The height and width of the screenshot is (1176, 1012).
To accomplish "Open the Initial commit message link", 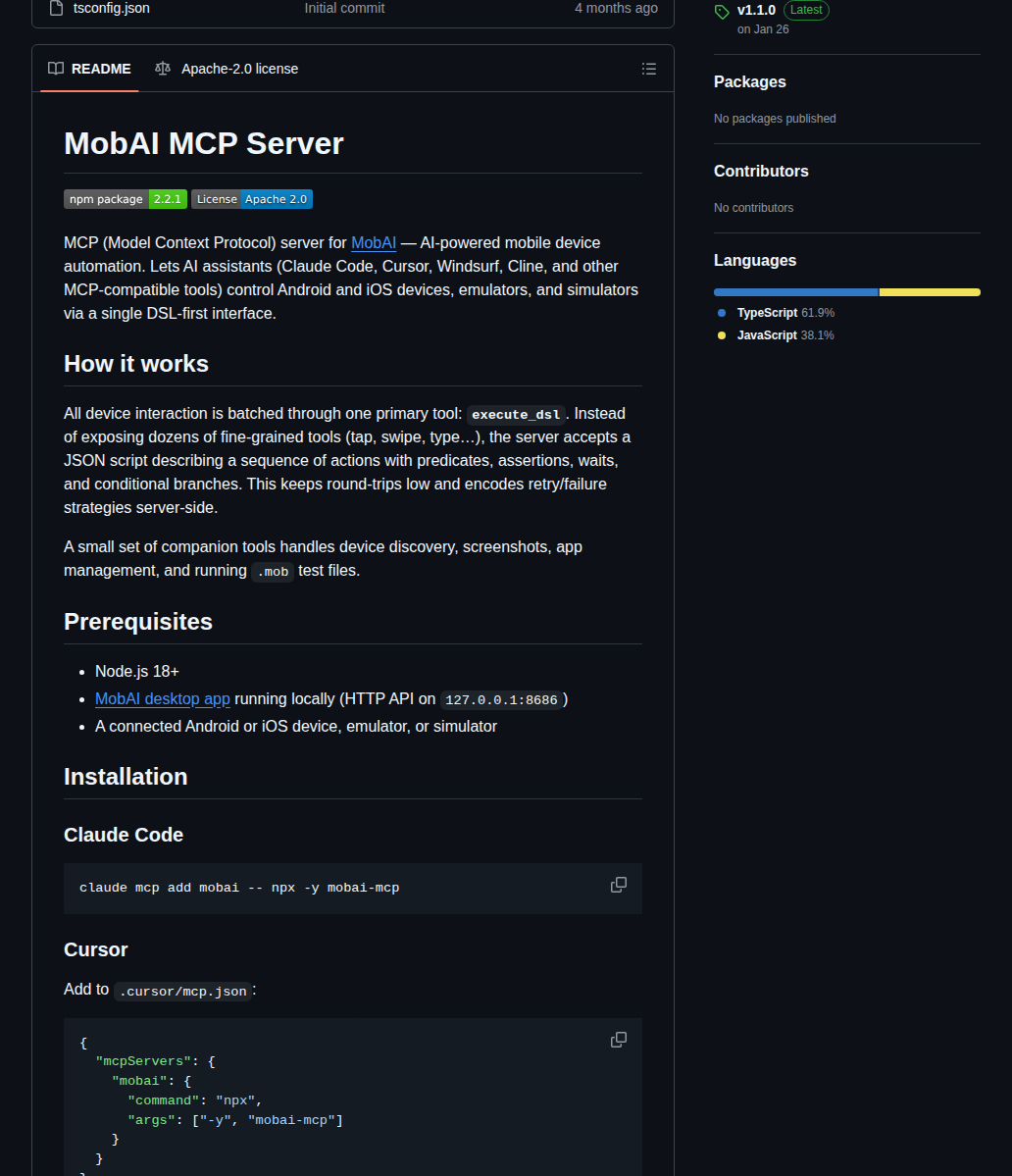I will click(344, 8).
